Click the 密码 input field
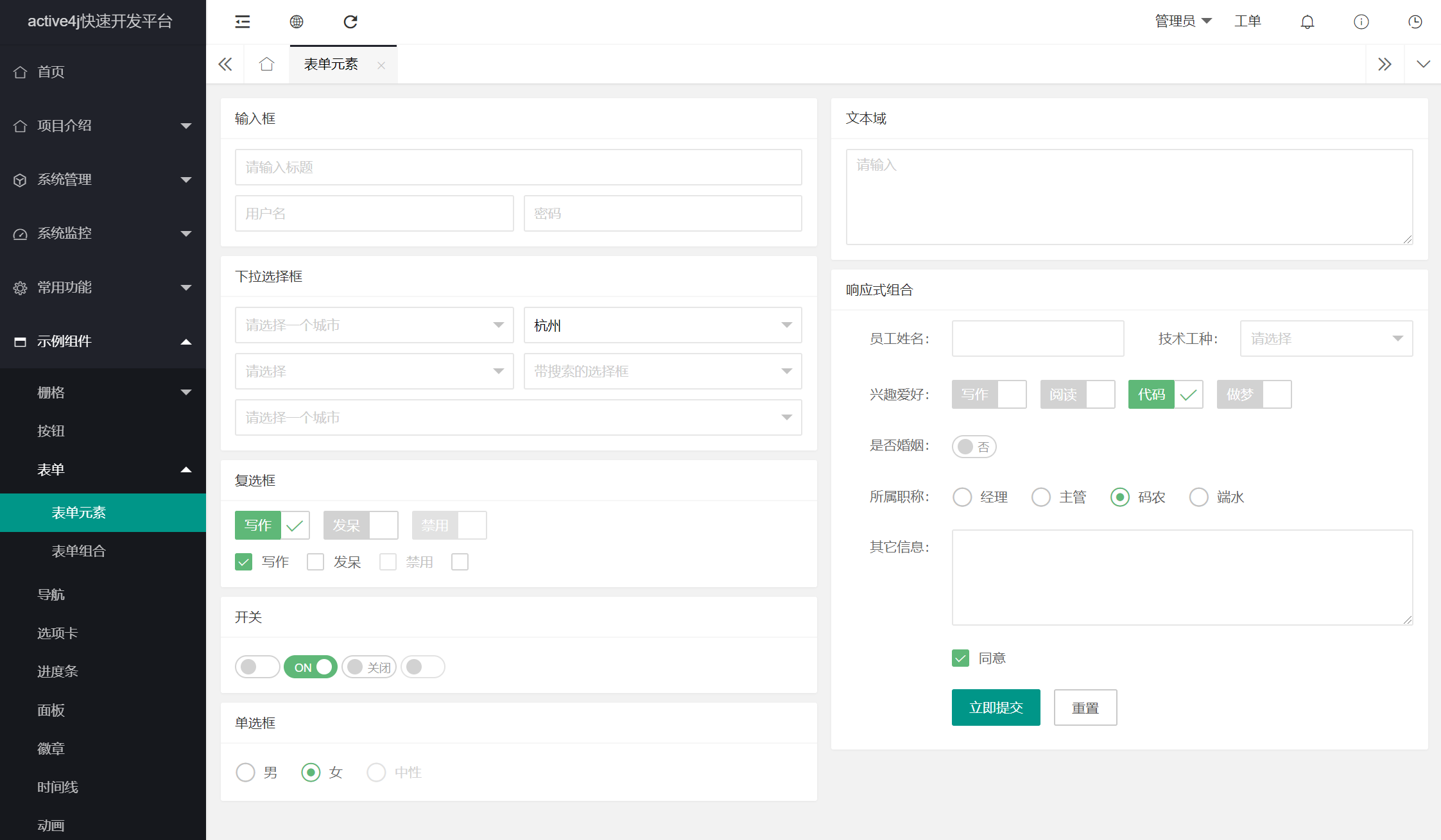This screenshot has width=1441, height=840. coord(663,214)
